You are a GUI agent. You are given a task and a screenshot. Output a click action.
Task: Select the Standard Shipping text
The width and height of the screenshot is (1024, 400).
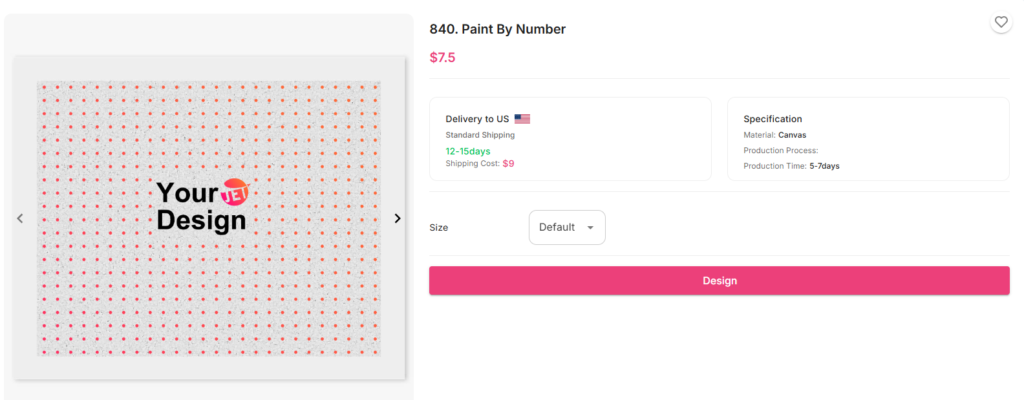point(480,135)
